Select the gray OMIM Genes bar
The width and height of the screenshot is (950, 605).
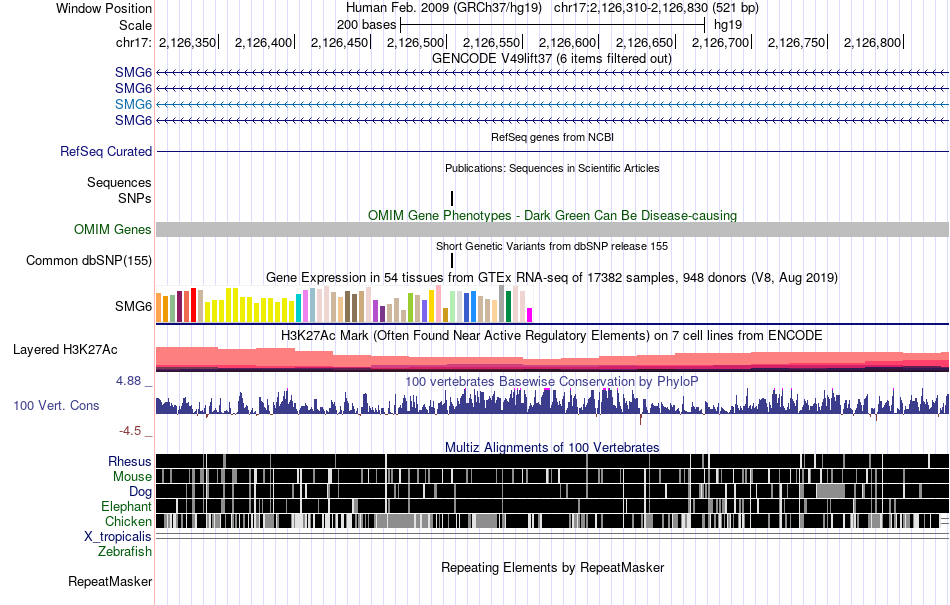553,230
